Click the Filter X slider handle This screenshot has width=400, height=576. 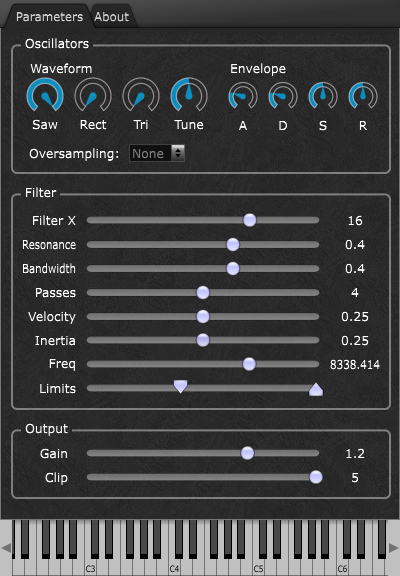250,220
